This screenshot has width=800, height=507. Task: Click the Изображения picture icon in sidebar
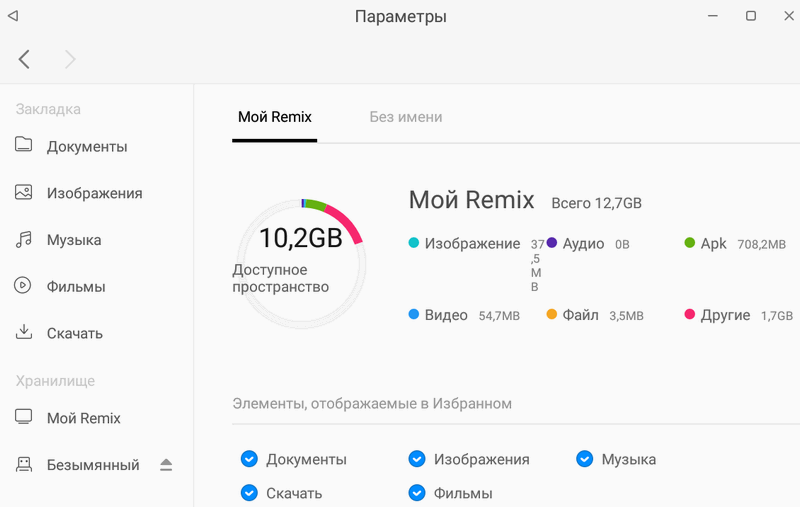tap(23, 192)
